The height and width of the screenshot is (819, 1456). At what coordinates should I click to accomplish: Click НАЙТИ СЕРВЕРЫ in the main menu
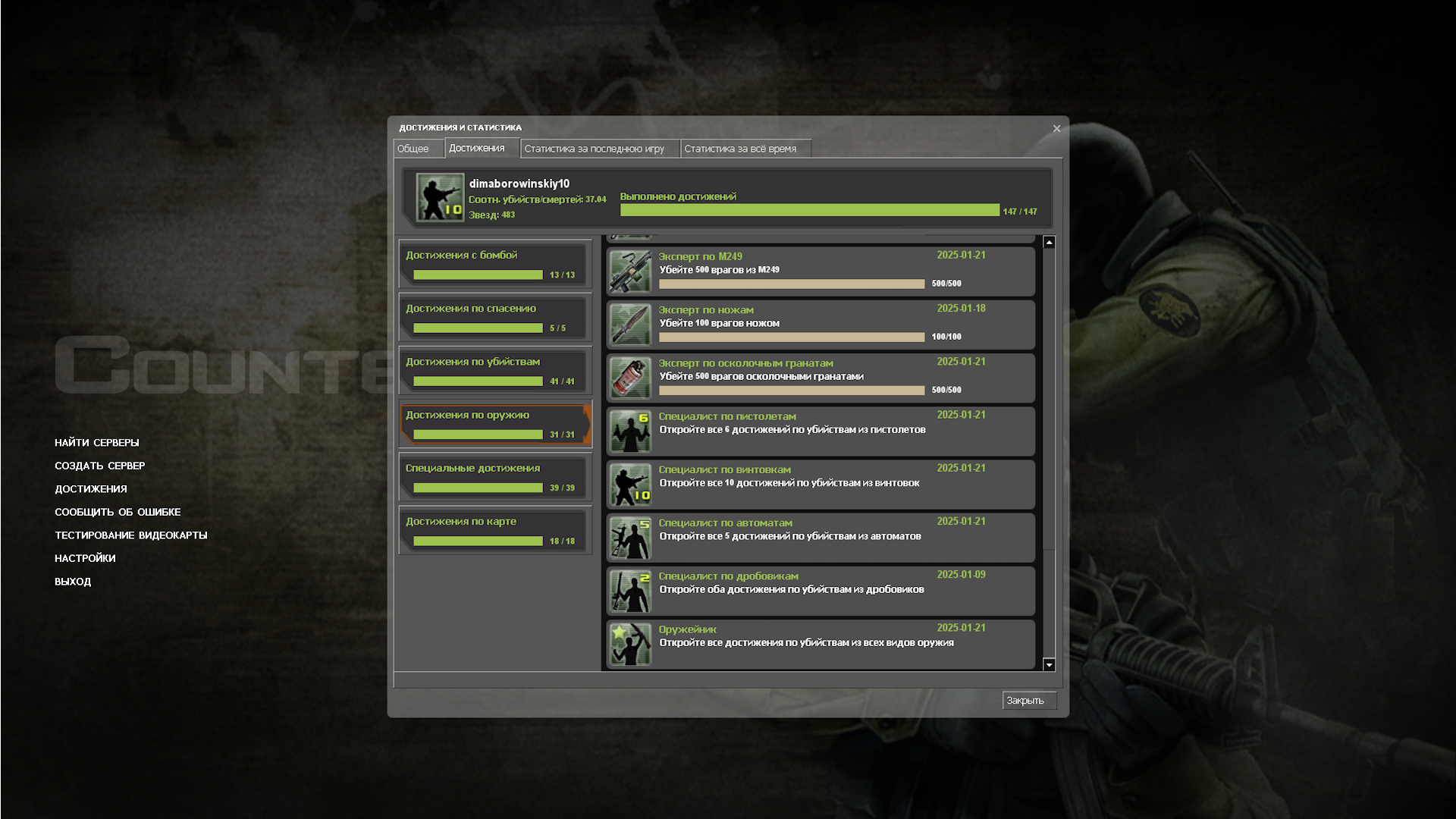coord(96,442)
